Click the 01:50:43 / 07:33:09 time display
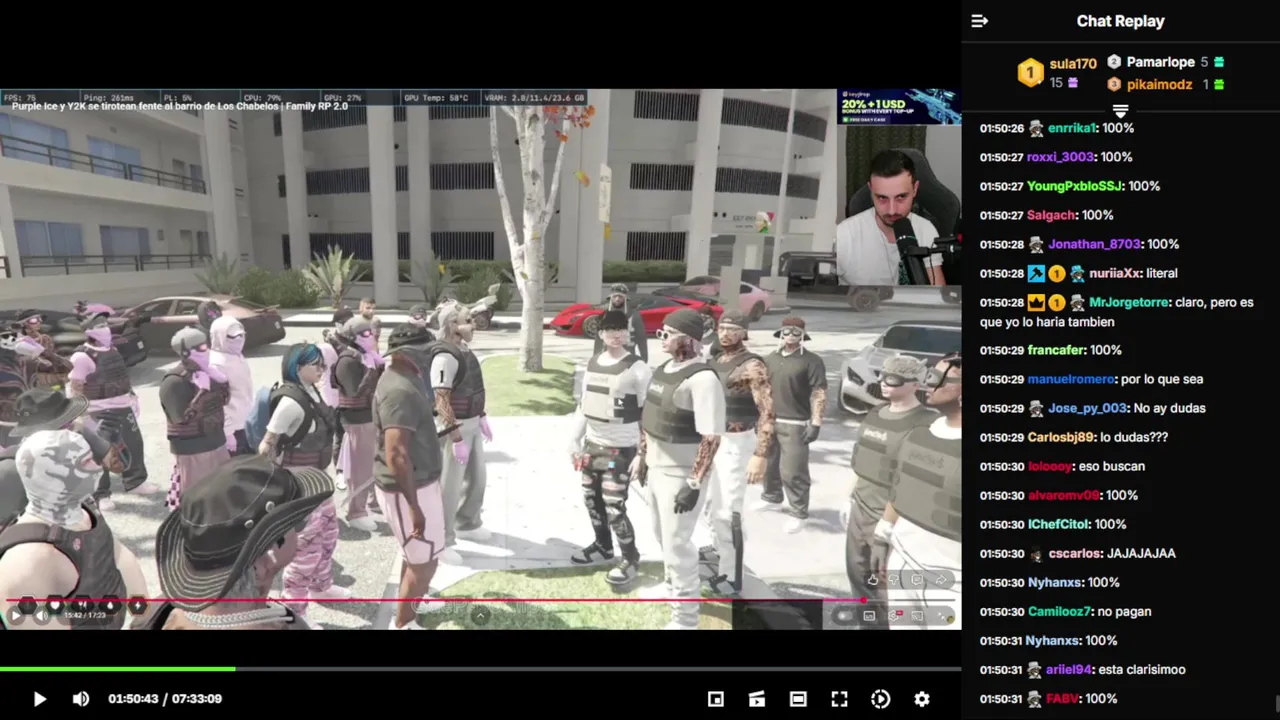Viewport: 1280px width, 720px height. [x=165, y=699]
